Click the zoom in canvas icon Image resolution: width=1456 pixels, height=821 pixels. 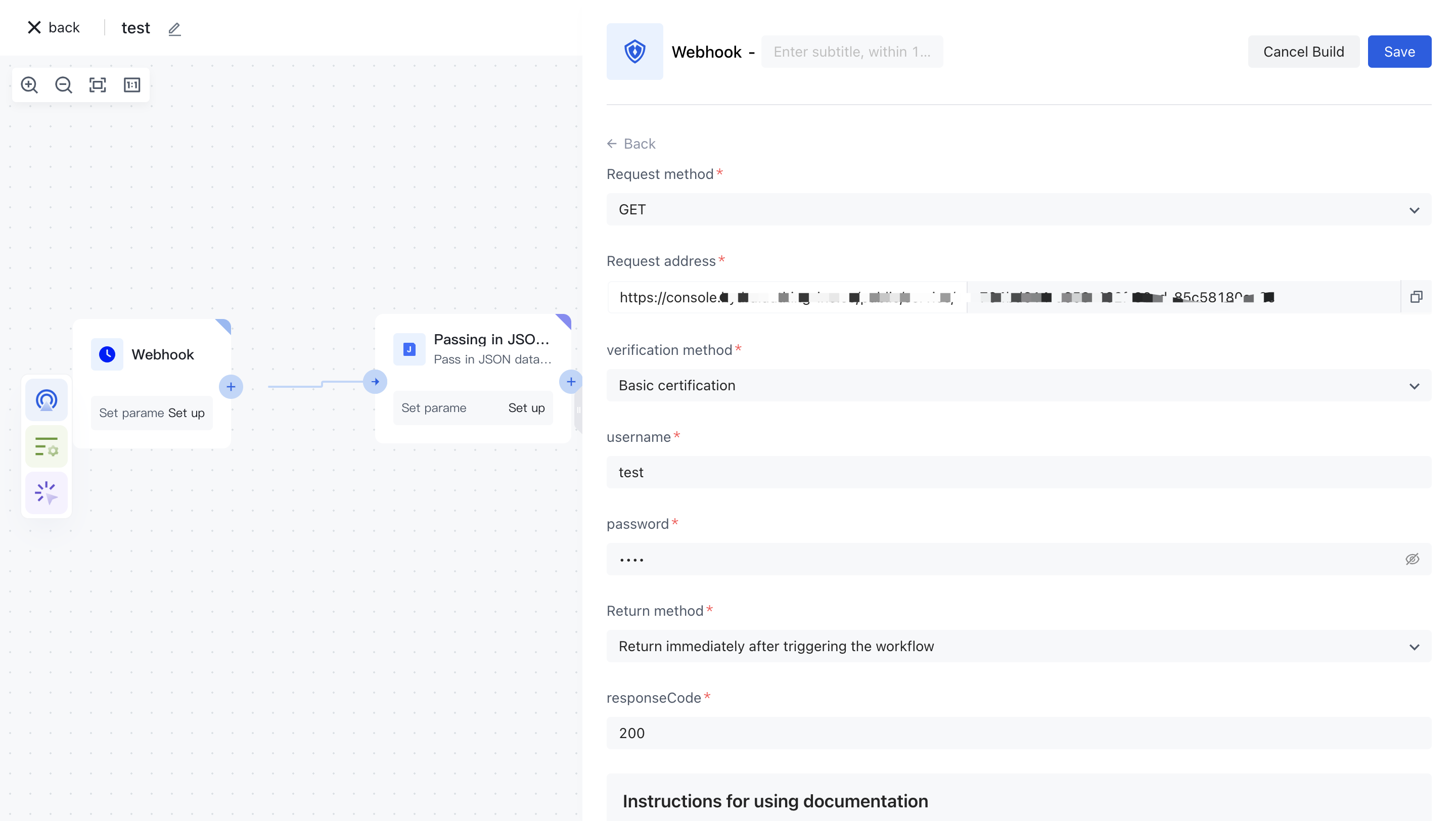pyautogui.click(x=29, y=85)
